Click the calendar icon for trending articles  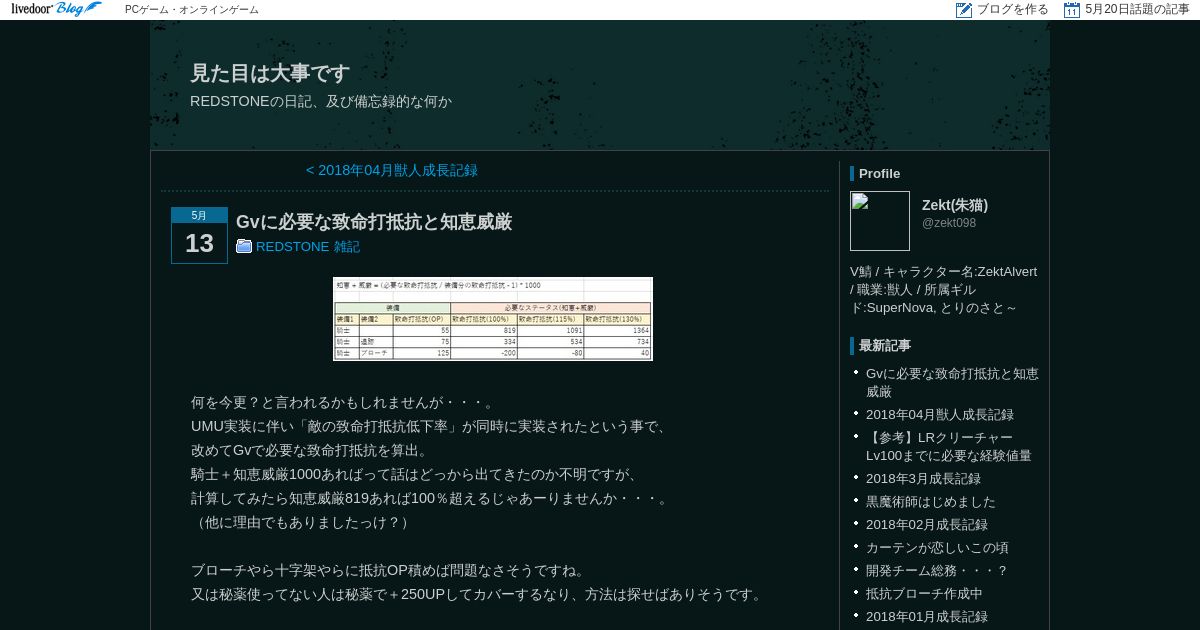point(1072,10)
